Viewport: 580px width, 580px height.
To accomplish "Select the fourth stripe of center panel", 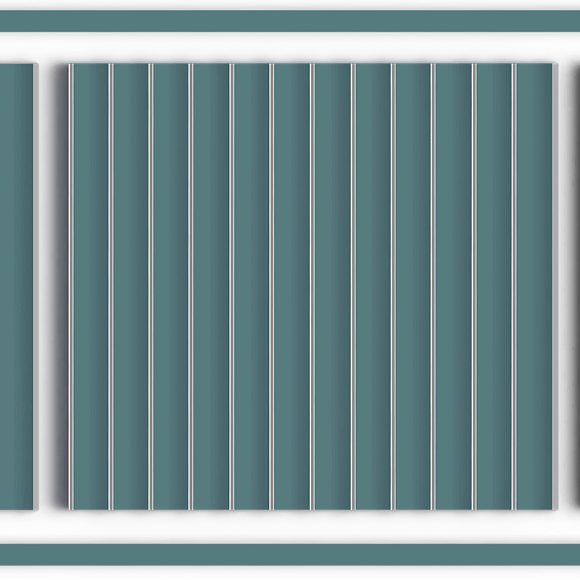I will [211, 287].
